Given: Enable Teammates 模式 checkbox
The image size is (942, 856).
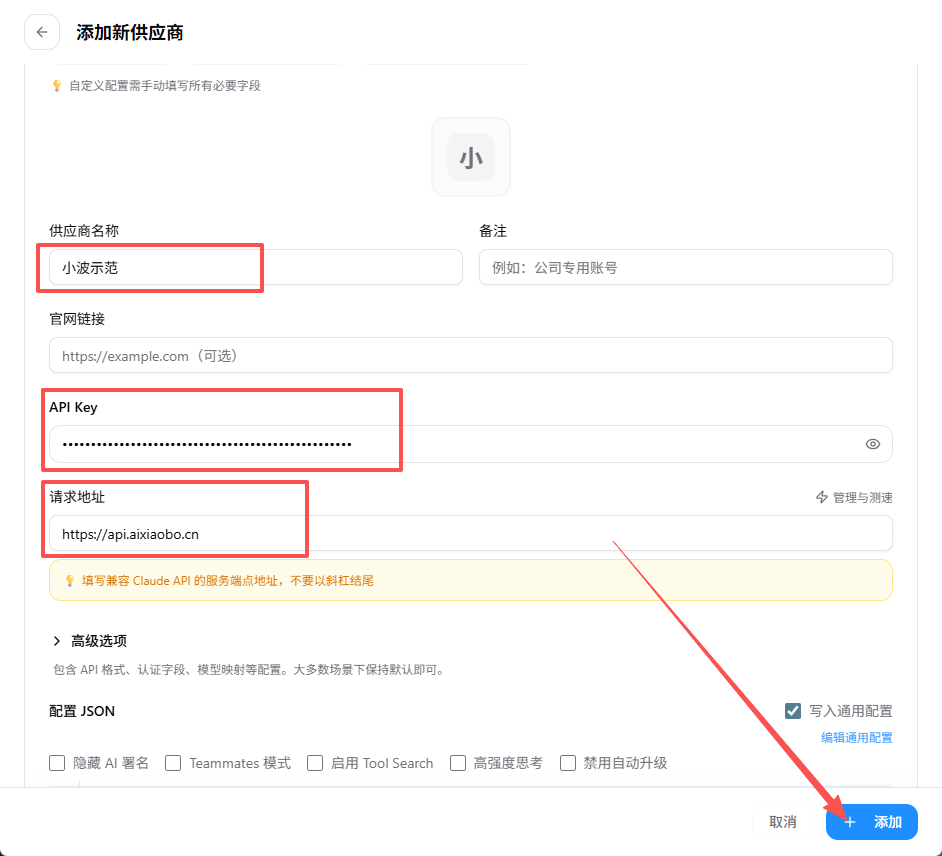Looking at the screenshot, I should pos(173,763).
